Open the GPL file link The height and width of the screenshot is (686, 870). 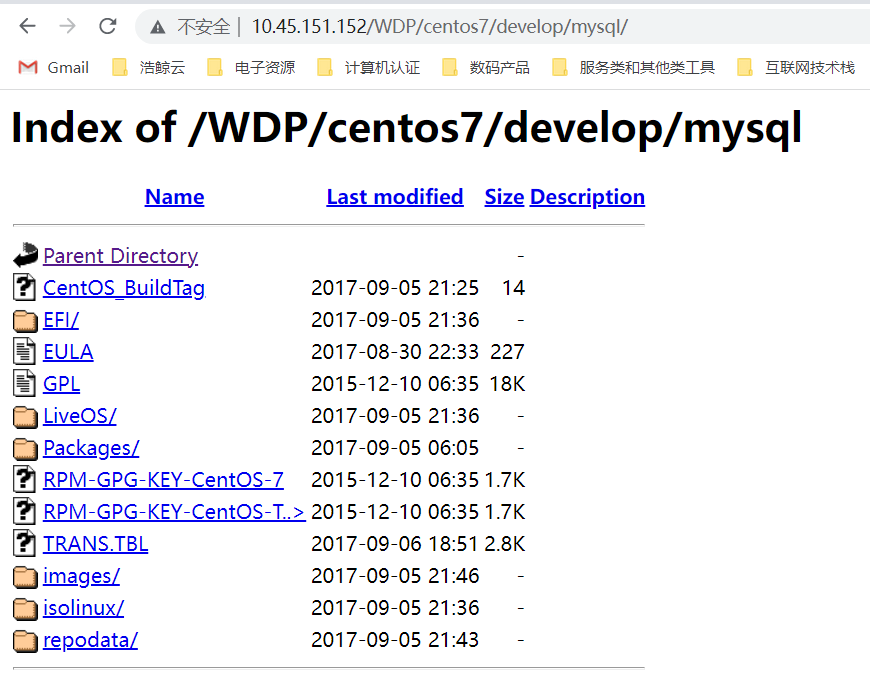coord(61,384)
